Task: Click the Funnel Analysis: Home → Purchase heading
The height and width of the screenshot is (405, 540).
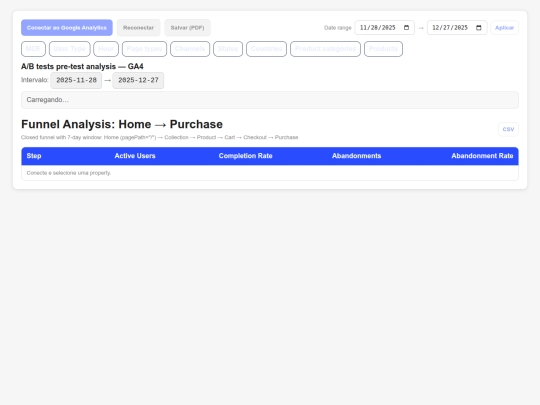Action: pos(122,124)
